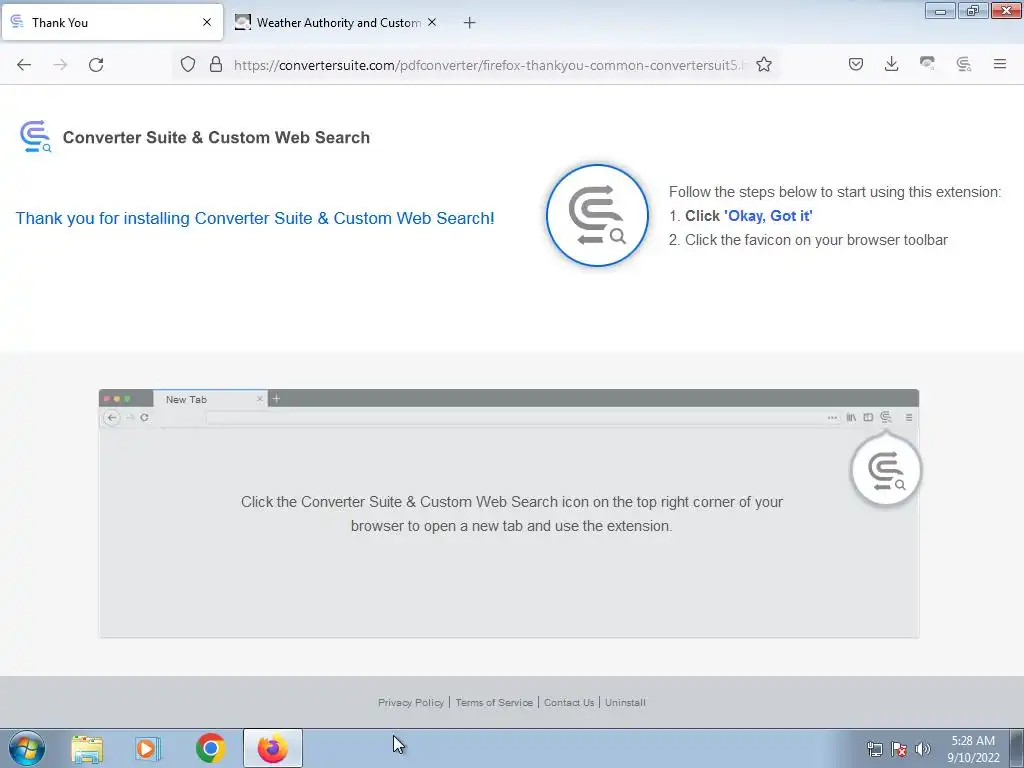
Task: Click the Show desktop strip
Action: [x=1016, y=748]
